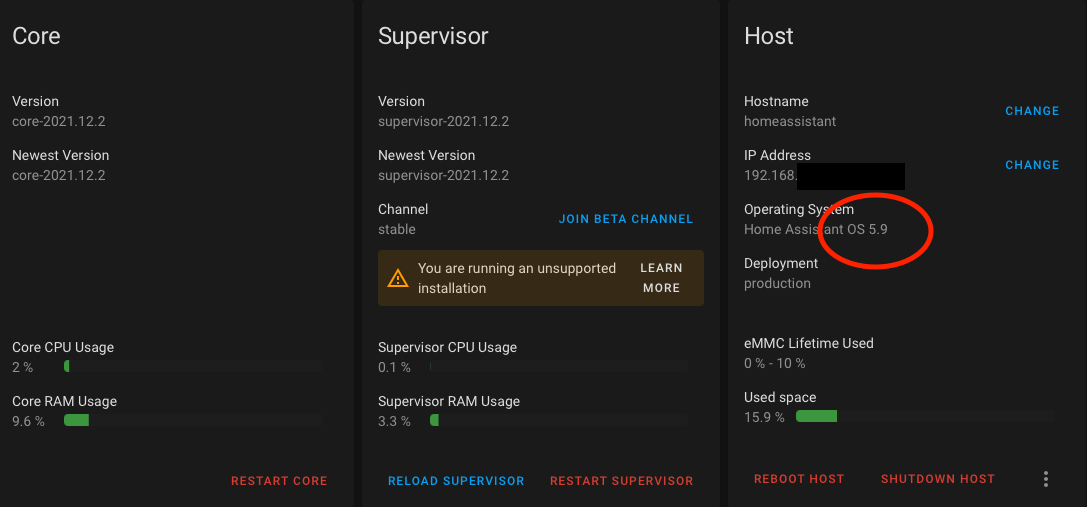The height and width of the screenshot is (507, 1087).
Task: Select the Supervisor card title
Action: (x=433, y=36)
